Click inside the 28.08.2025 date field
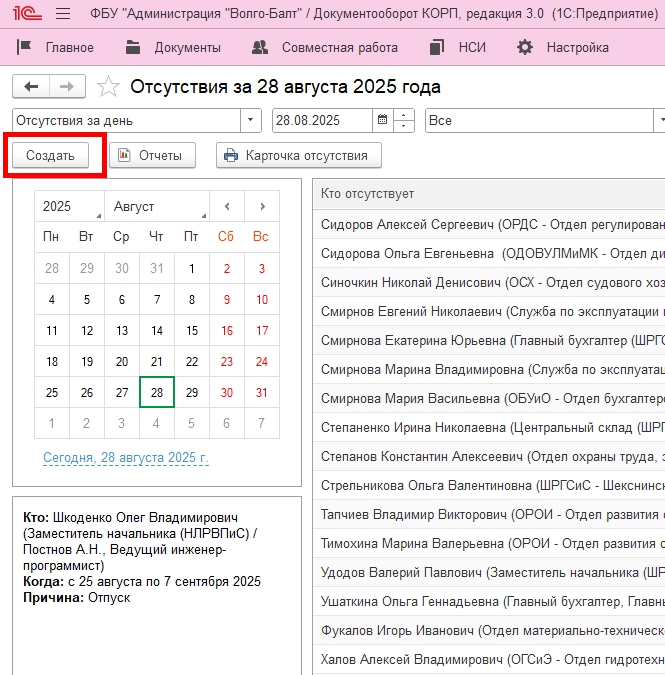665x675 pixels. click(320, 121)
